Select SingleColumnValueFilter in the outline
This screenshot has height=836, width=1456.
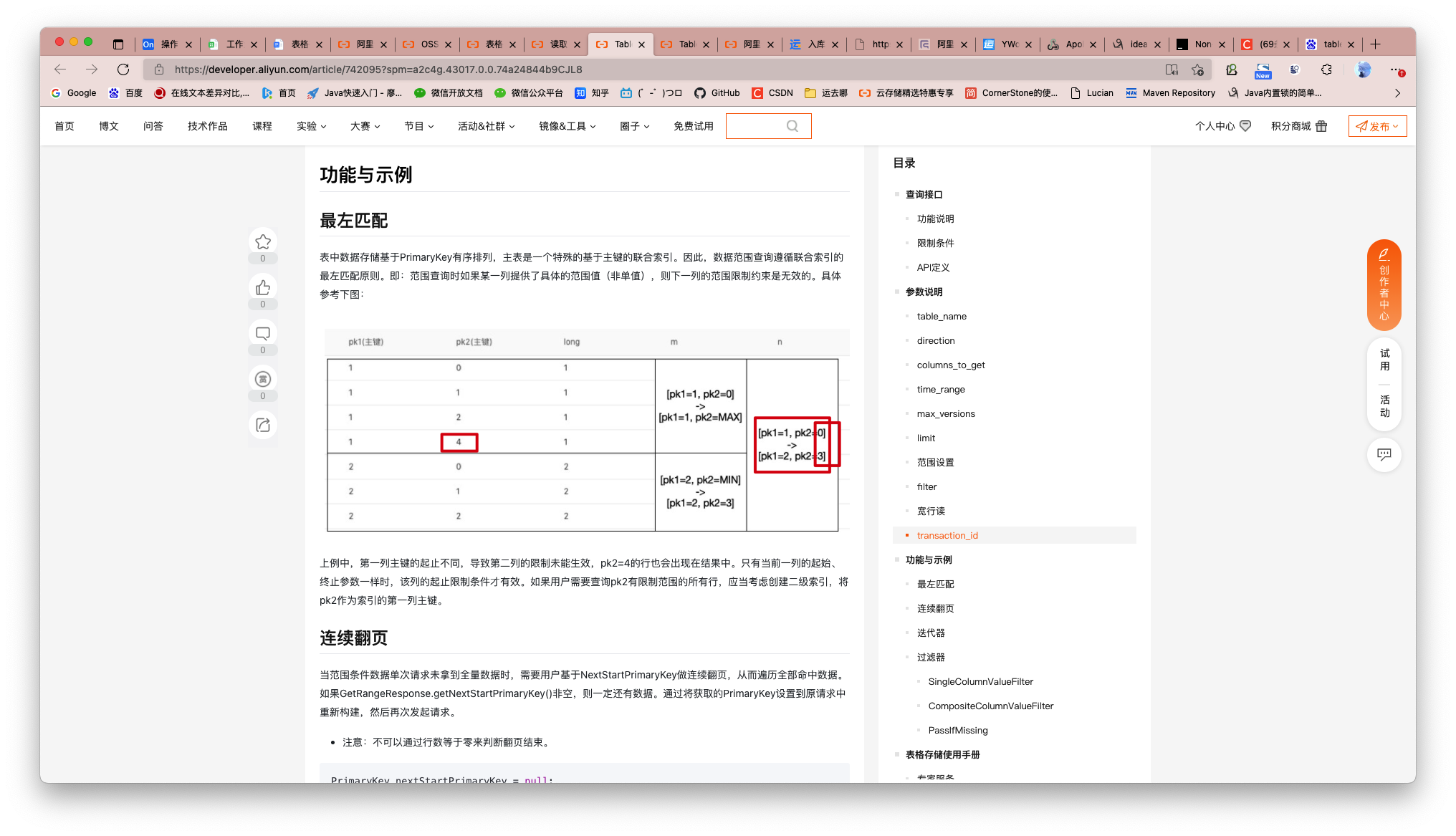[x=980, y=681]
